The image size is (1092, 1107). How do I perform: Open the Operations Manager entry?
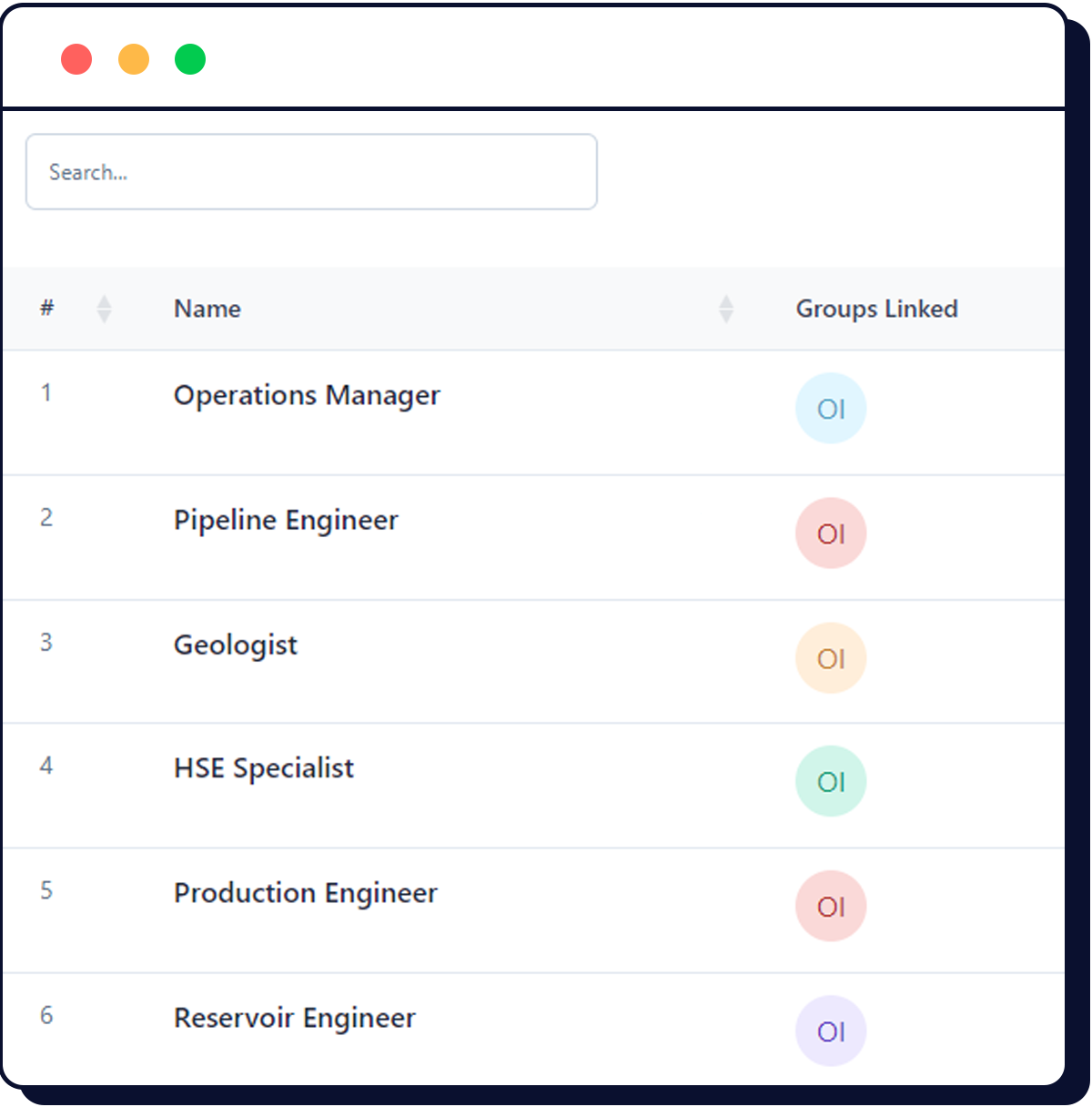click(307, 395)
